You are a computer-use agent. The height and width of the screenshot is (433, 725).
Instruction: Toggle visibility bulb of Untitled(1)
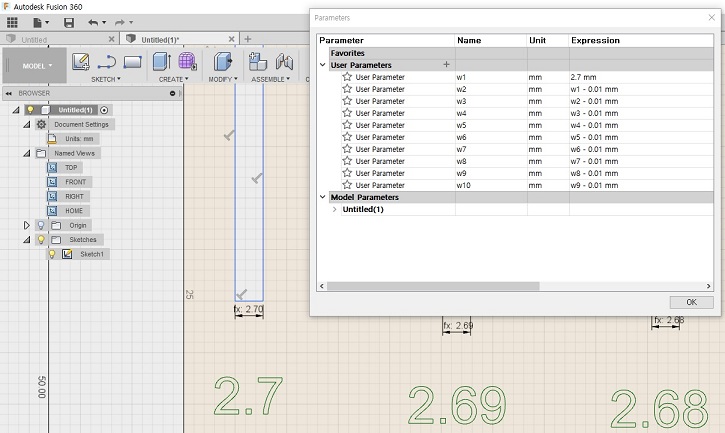(30, 110)
